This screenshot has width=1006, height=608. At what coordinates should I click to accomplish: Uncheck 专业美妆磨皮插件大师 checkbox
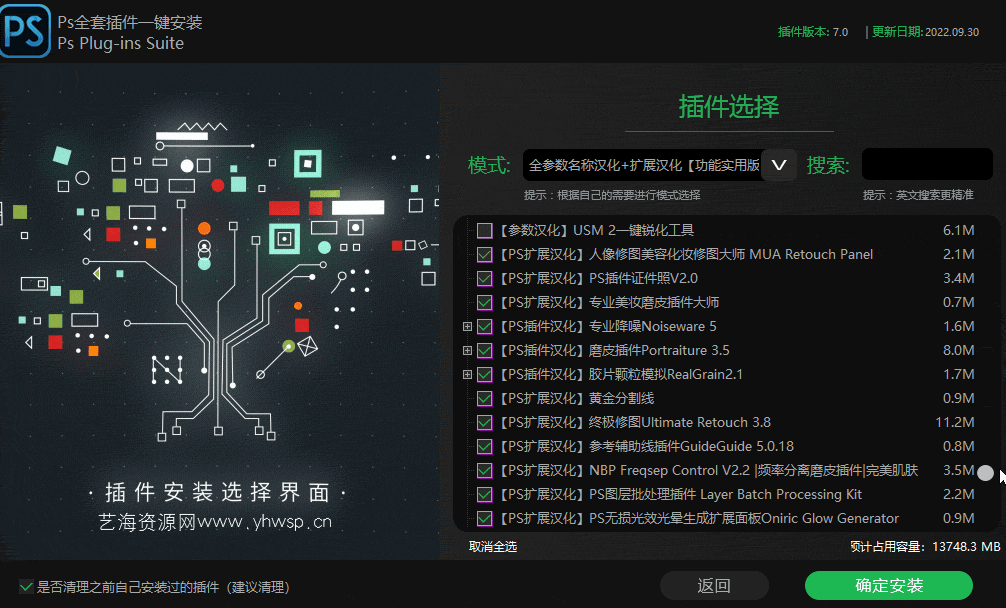[484, 303]
